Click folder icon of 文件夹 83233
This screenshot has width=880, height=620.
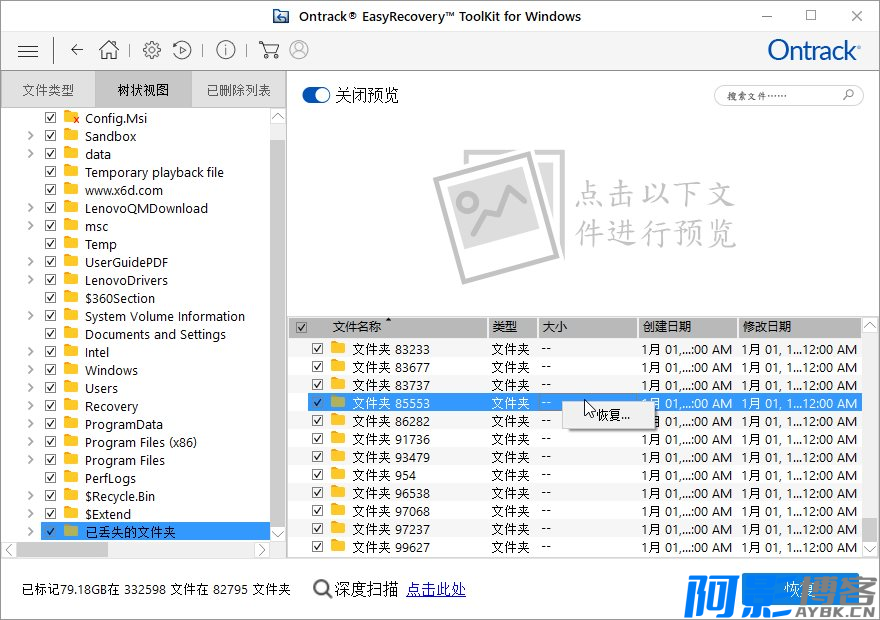coord(338,348)
